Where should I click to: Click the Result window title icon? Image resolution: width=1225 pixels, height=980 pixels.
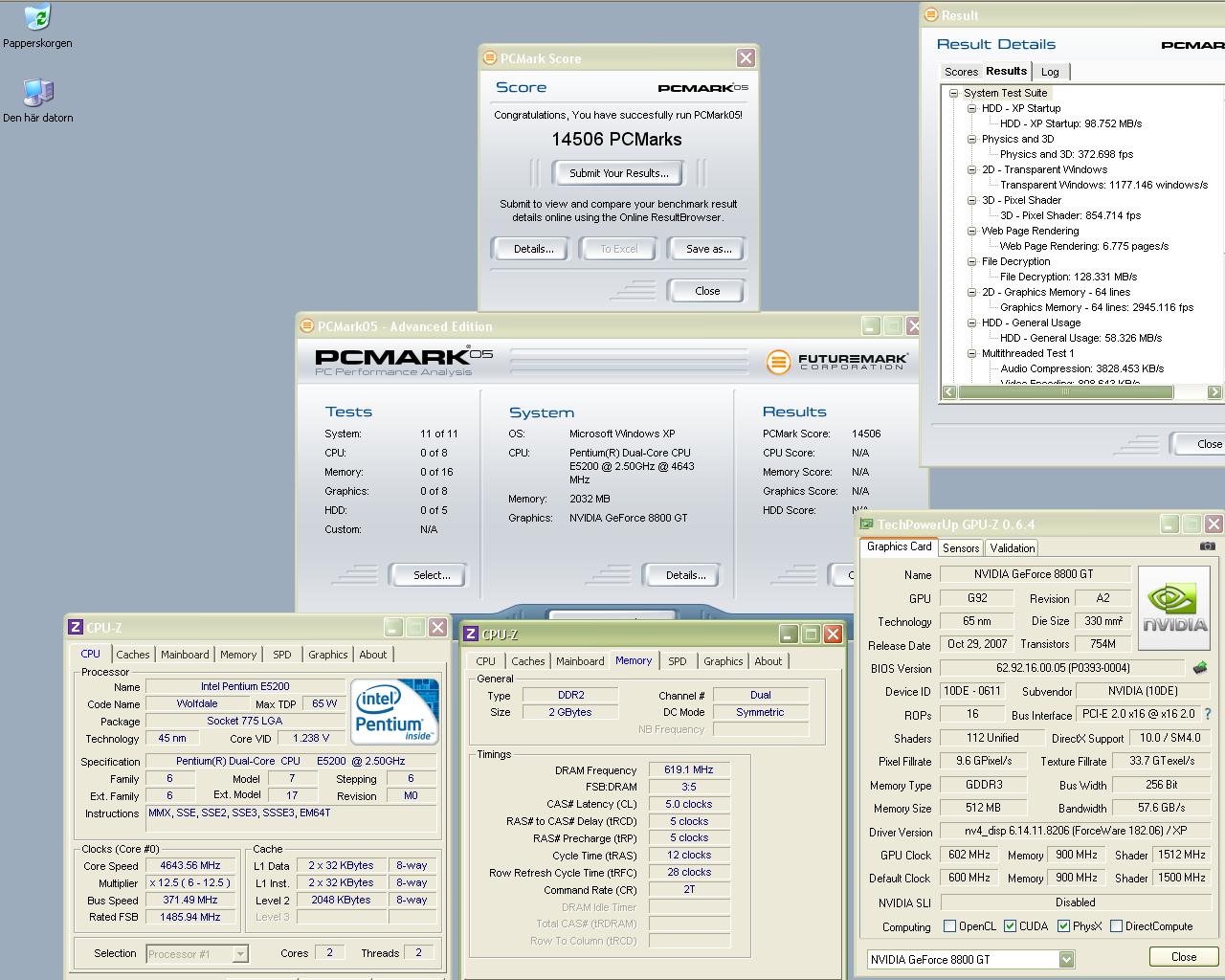click(931, 15)
